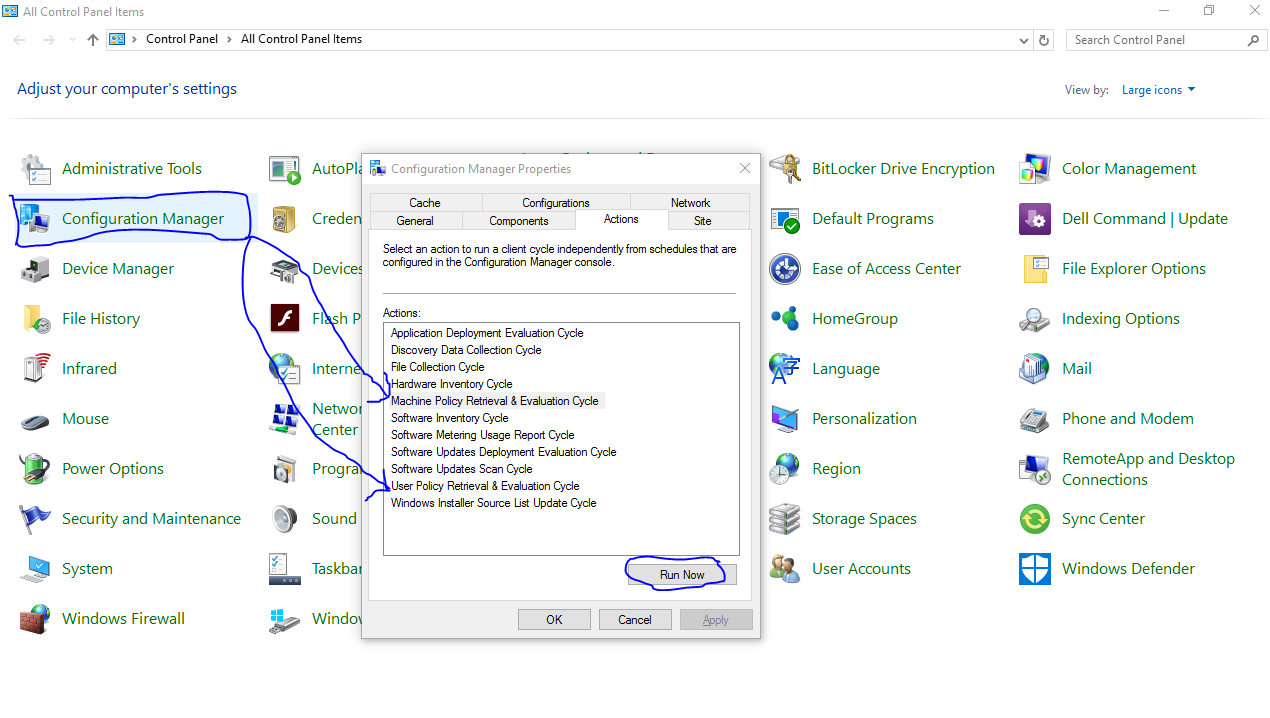Open BitLocker Drive Encryption icon
Screen dimensions: 1270x718
coord(785,169)
